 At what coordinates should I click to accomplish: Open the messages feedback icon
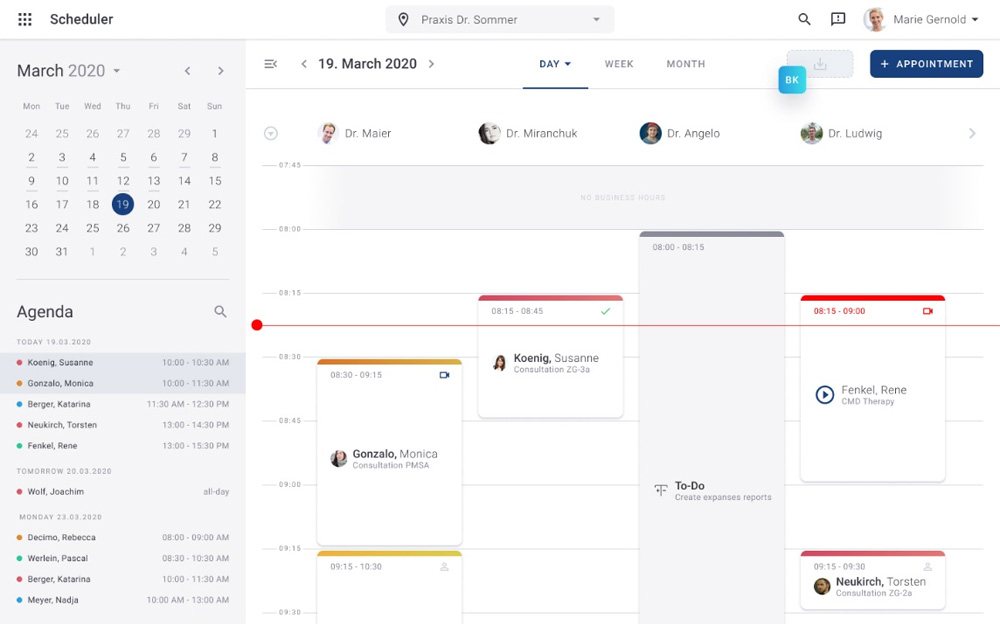tap(838, 19)
